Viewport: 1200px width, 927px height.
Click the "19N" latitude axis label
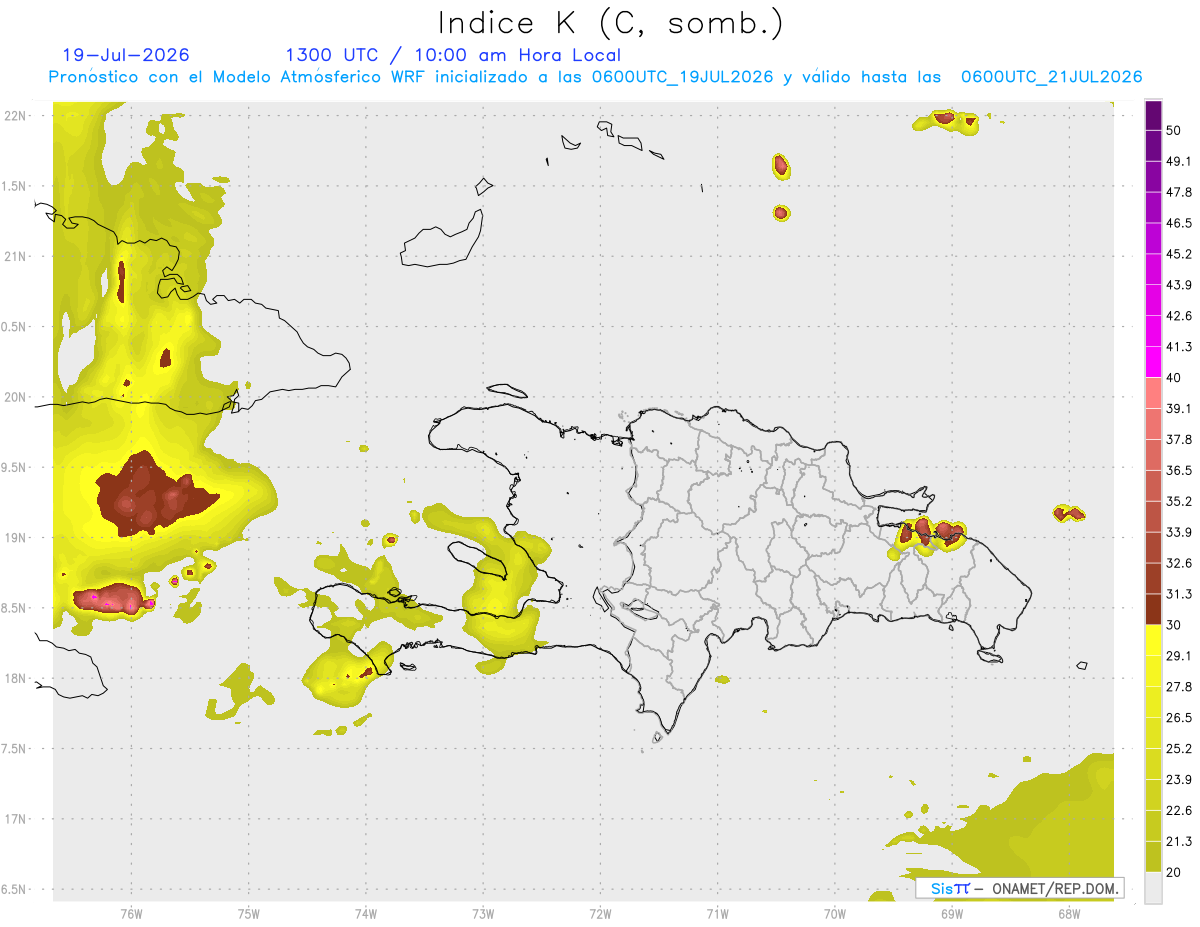click(15, 538)
